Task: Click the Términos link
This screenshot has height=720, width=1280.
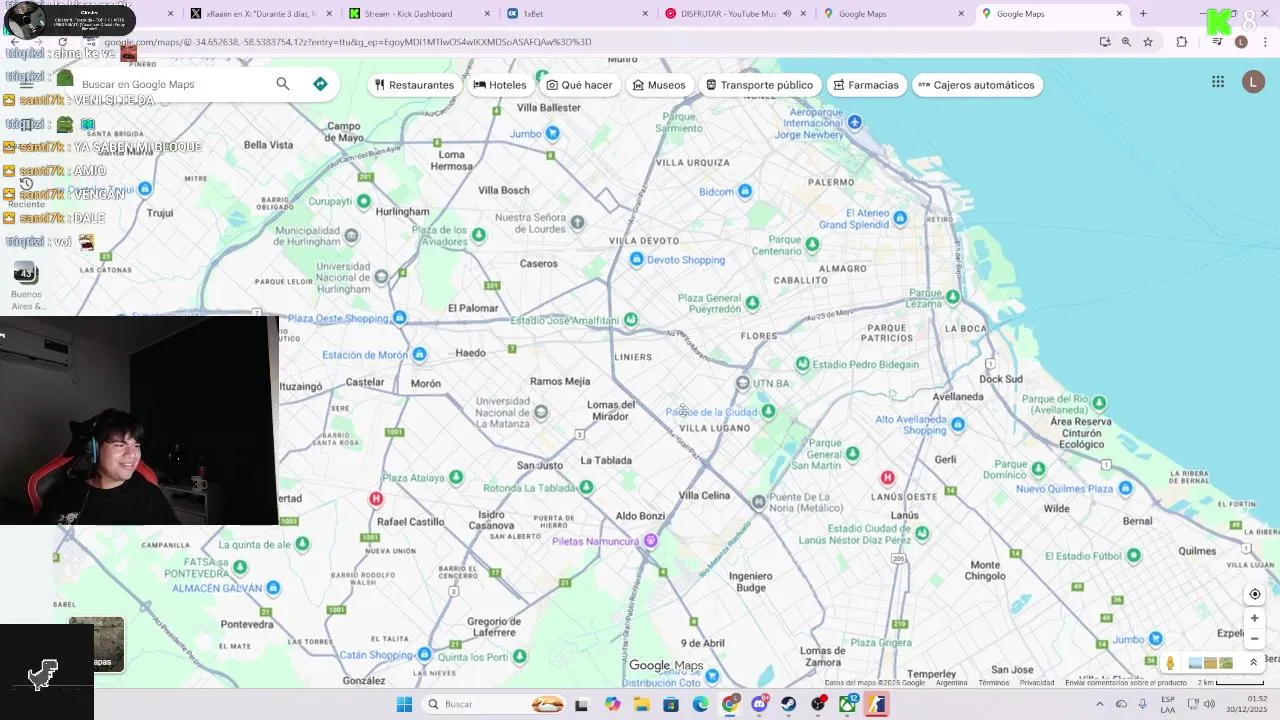Action: (x=994, y=683)
